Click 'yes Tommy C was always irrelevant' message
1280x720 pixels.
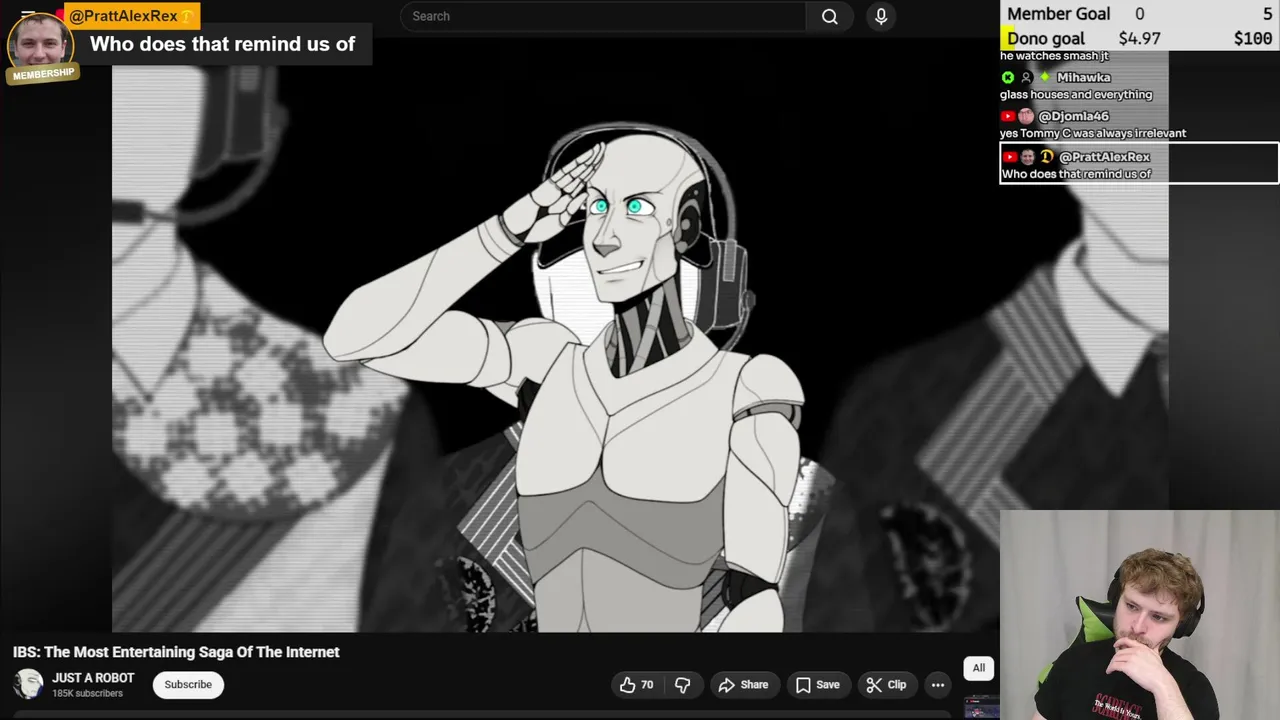click(1093, 133)
